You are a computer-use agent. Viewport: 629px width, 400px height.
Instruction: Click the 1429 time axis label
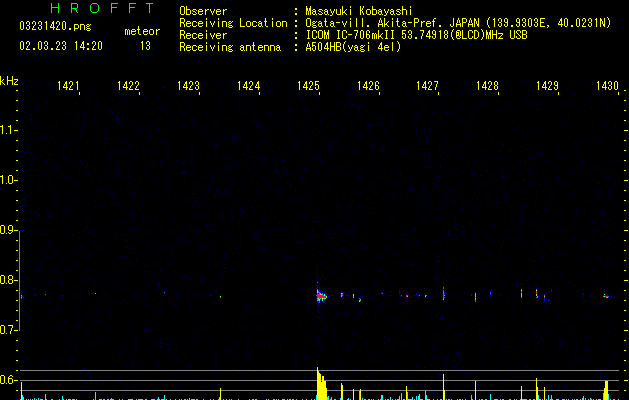547,86
